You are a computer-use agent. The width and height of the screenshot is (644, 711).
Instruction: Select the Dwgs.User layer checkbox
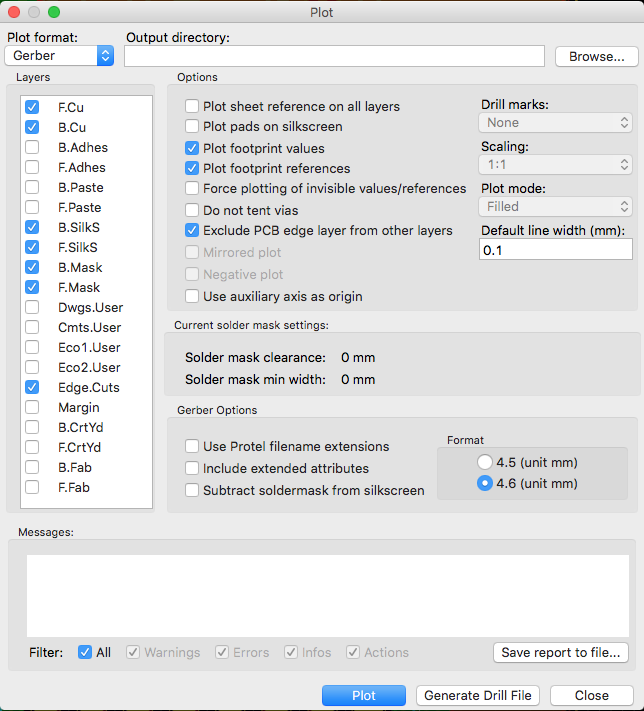(32, 307)
